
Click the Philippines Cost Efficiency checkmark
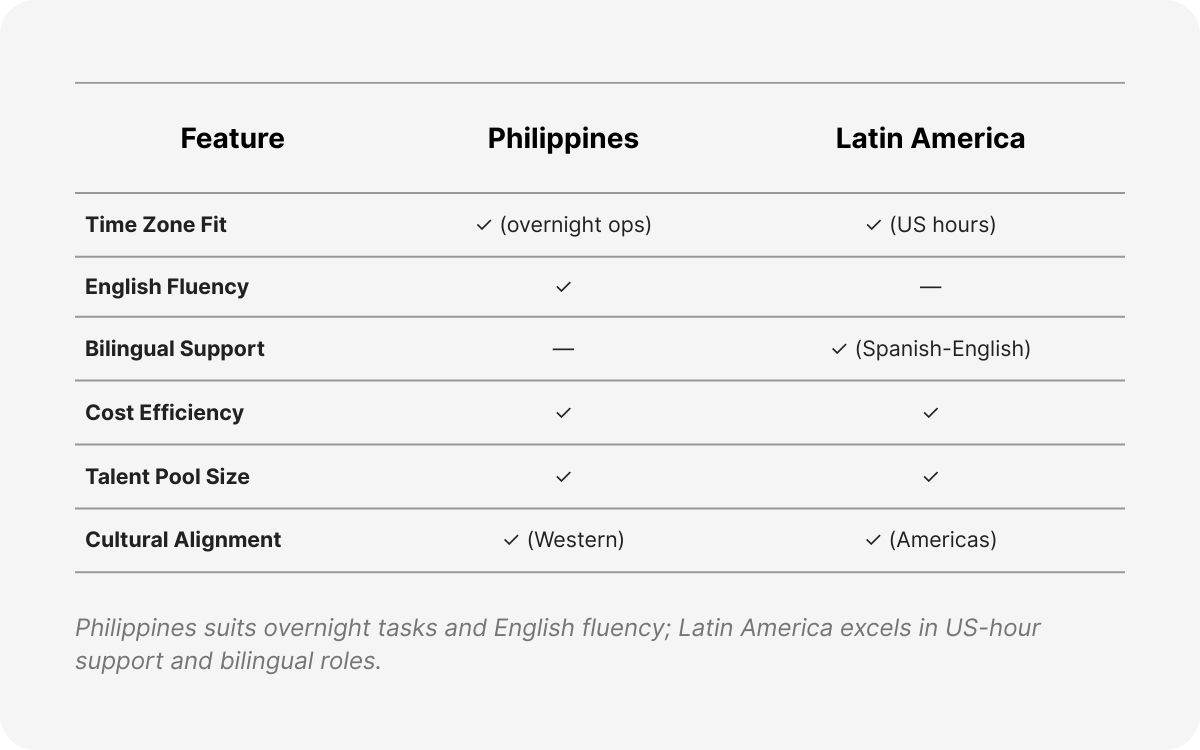pyautogui.click(x=563, y=412)
